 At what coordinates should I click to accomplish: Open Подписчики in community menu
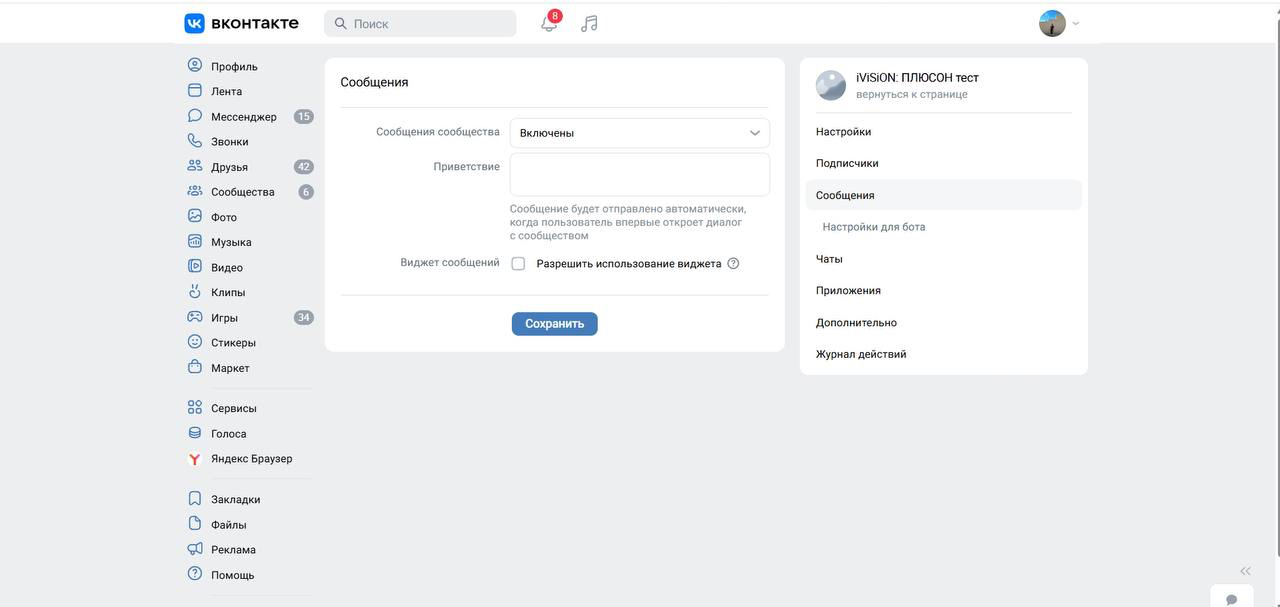tap(944, 163)
